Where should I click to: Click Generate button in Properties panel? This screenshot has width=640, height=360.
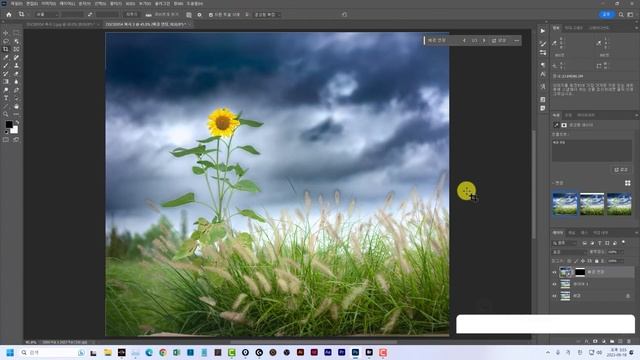coord(621,169)
